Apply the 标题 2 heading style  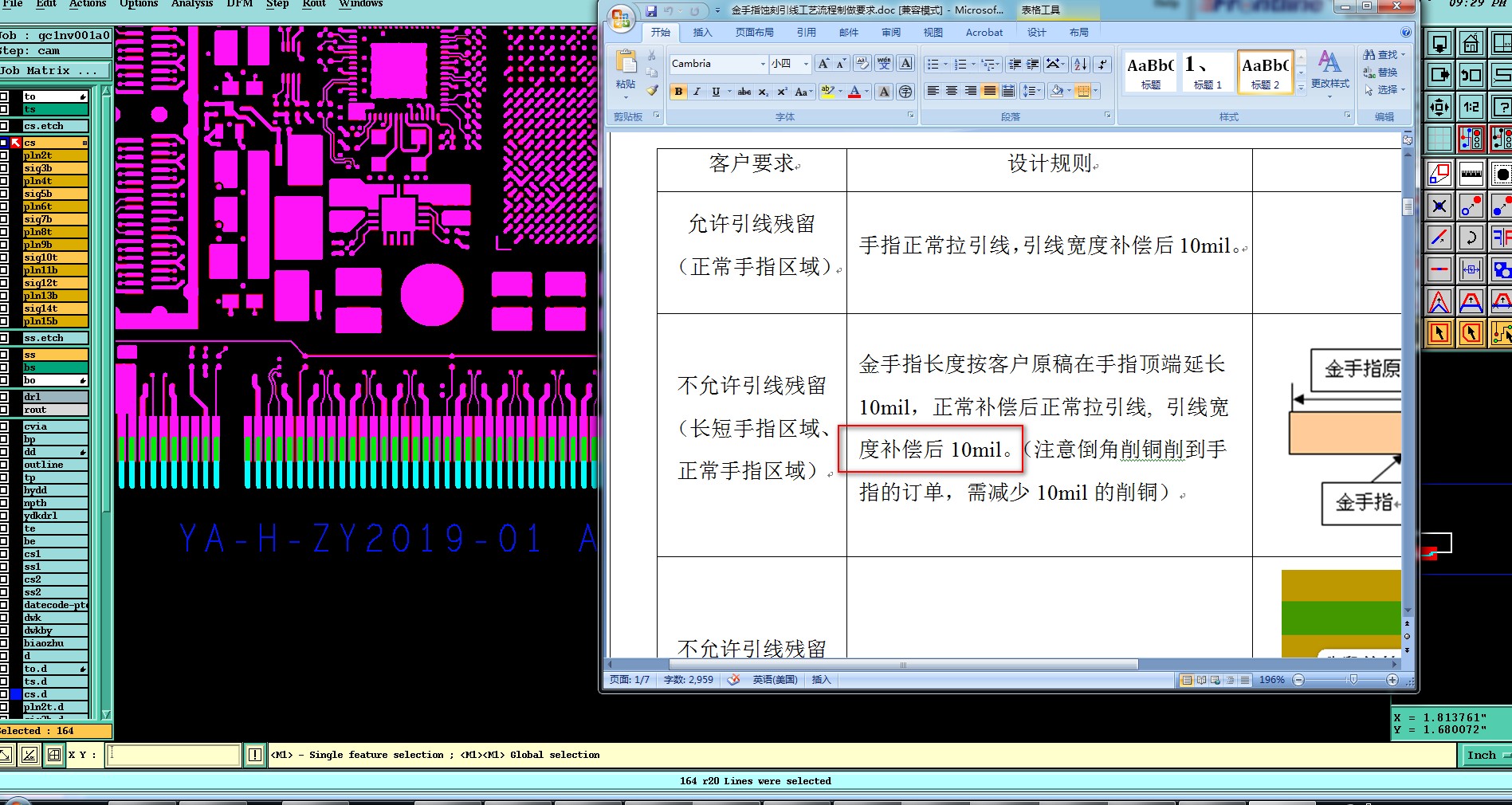(x=1264, y=72)
